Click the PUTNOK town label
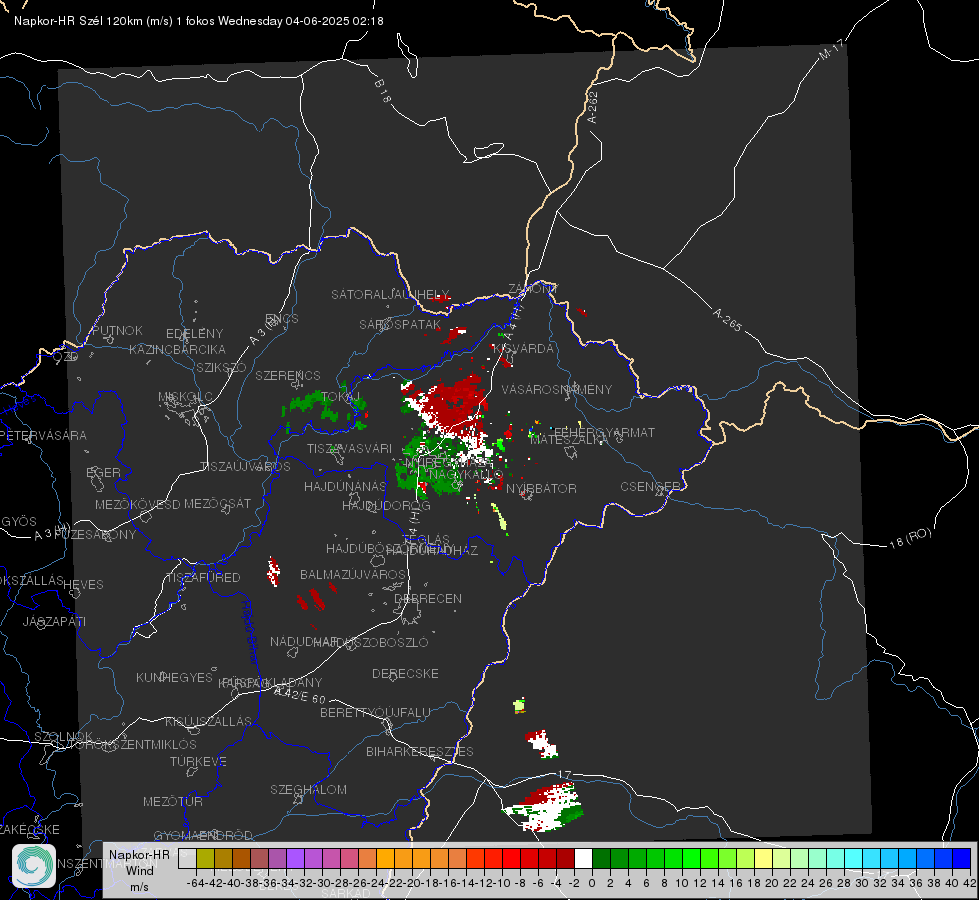The height and width of the screenshot is (900, 979). (x=117, y=330)
